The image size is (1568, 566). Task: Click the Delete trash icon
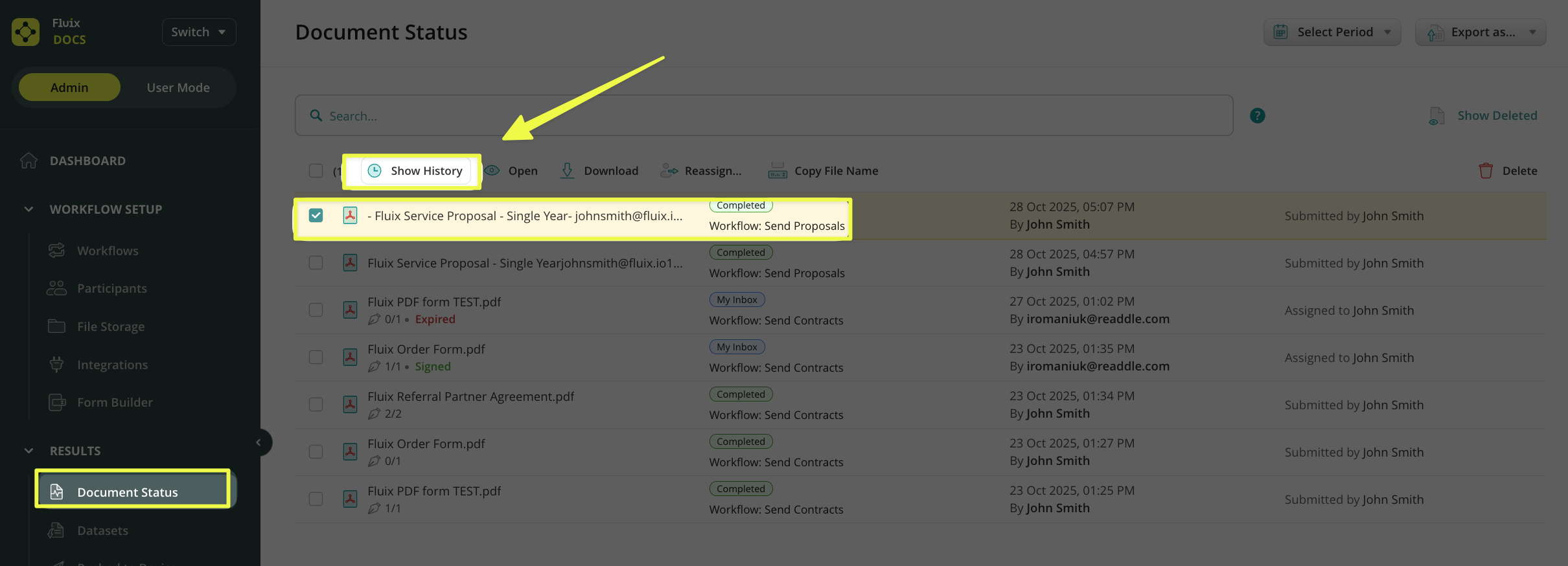tap(1486, 171)
